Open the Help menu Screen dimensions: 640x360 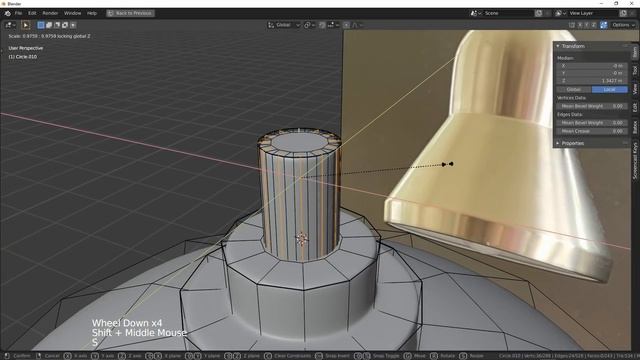[x=92, y=13]
